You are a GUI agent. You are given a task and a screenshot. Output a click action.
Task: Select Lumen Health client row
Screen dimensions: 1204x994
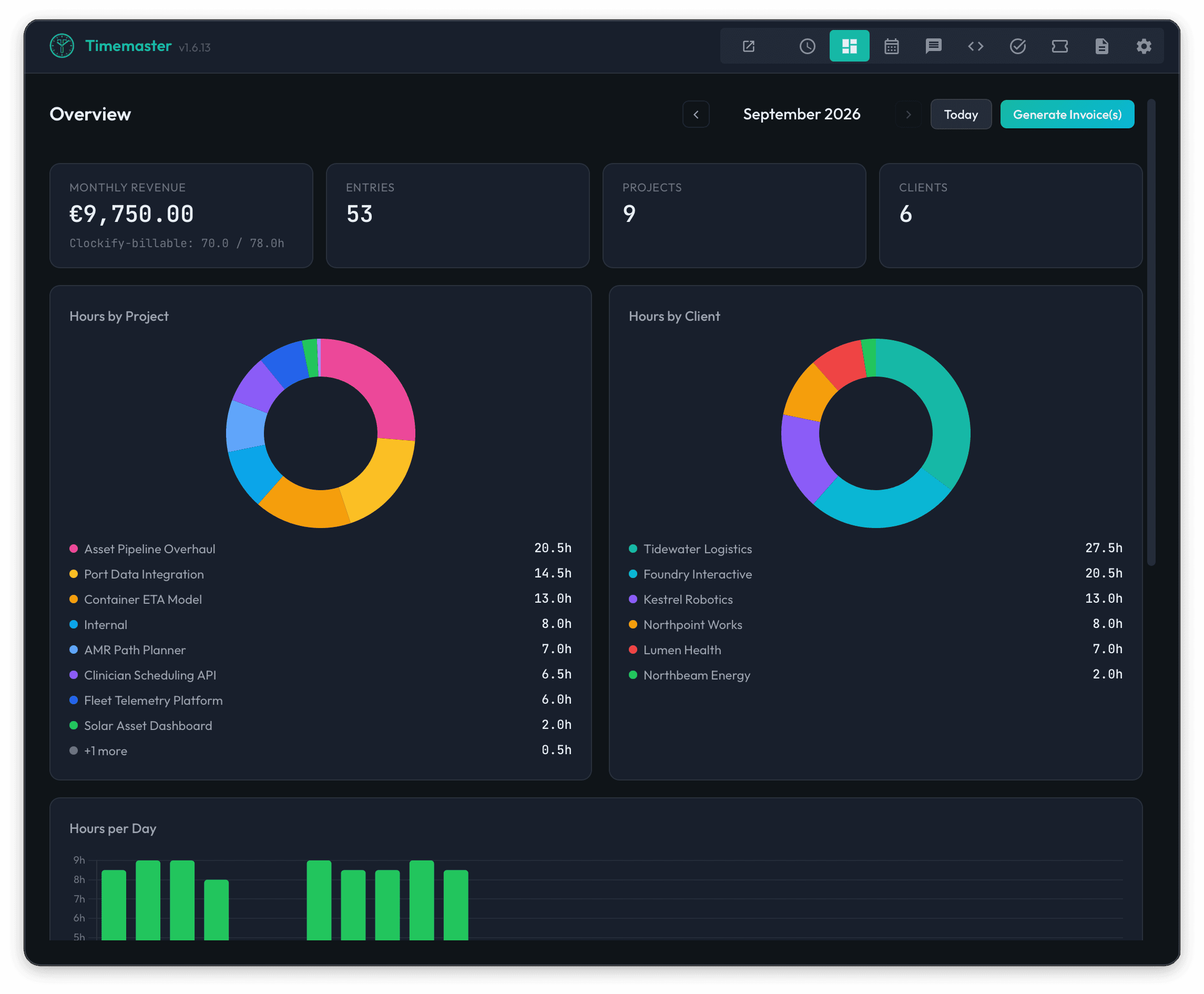pos(875,650)
